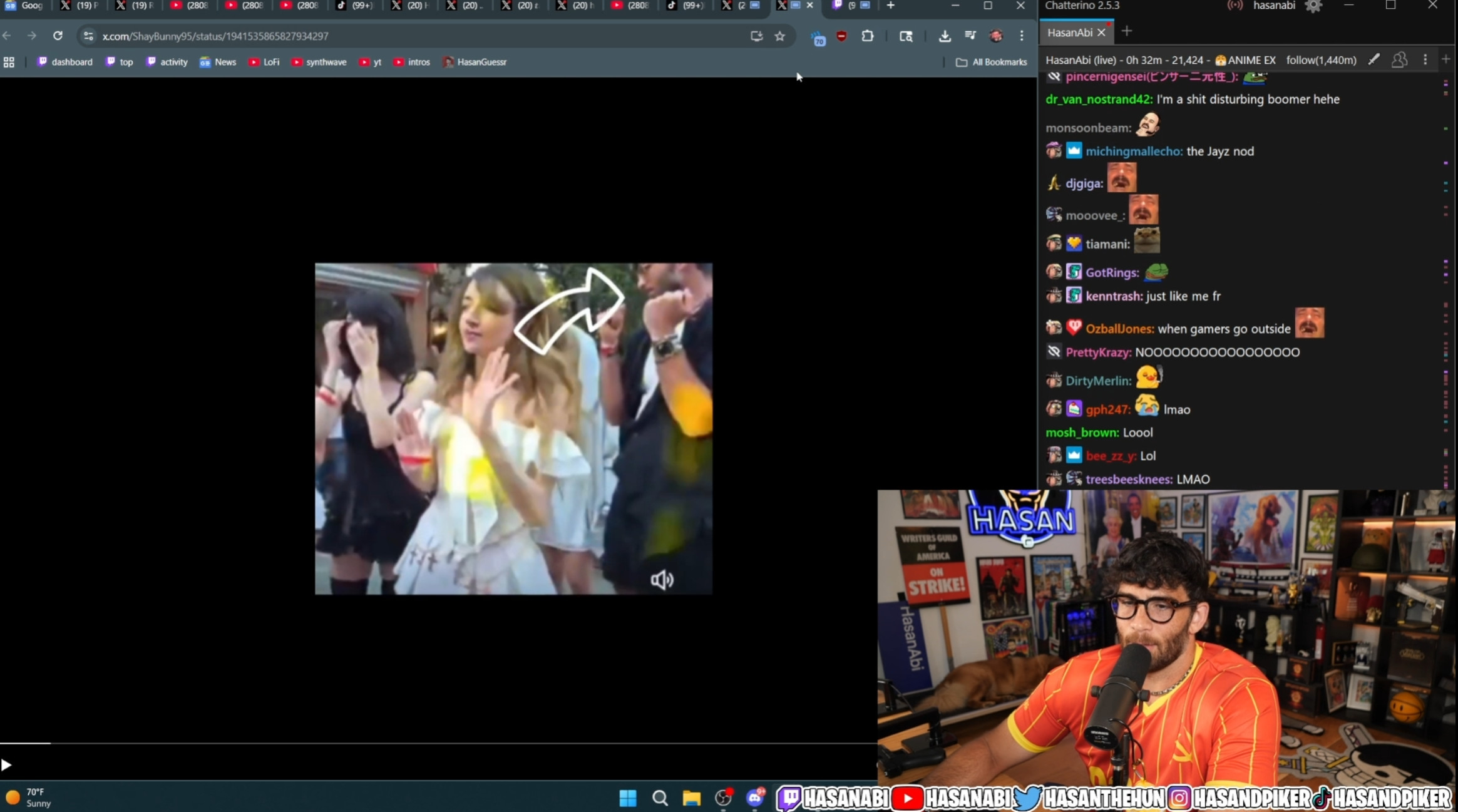The image size is (1458, 812).
Task: Select the HasanAbi chat tab
Action: tap(1069, 33)
